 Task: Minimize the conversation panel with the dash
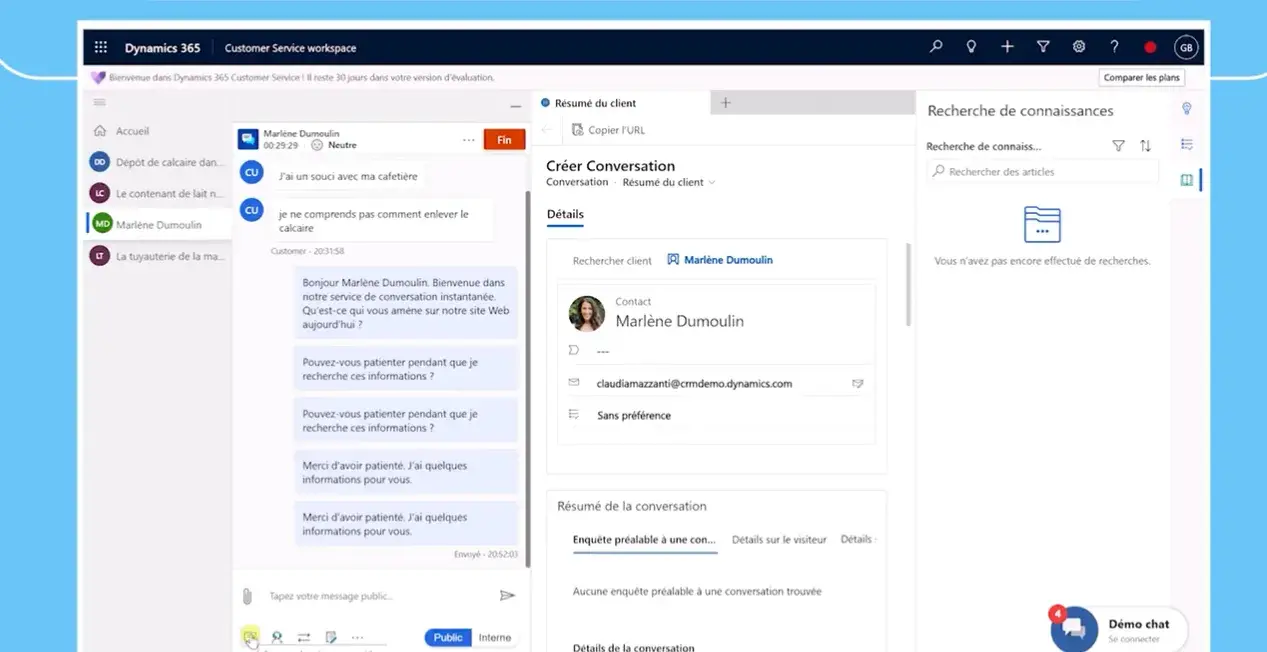pyautogui.click(x=515, y=106)
